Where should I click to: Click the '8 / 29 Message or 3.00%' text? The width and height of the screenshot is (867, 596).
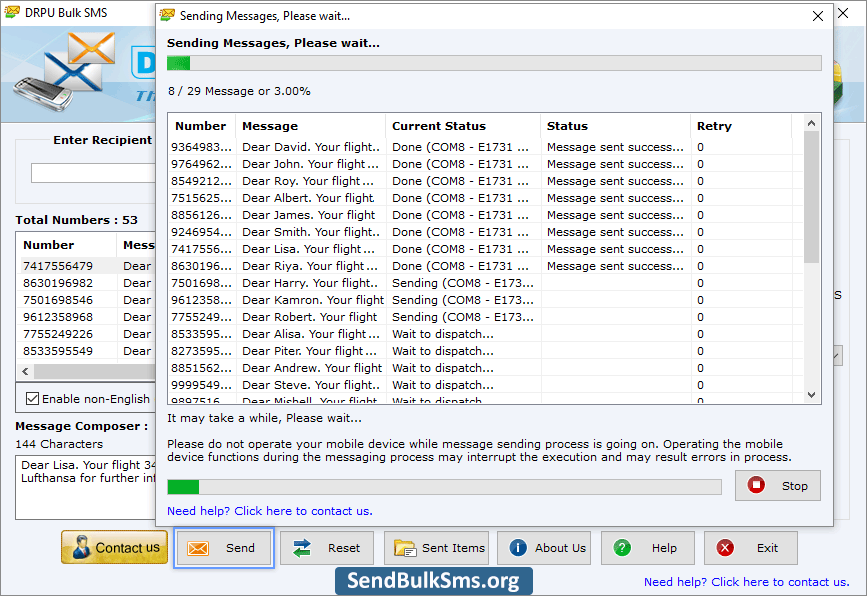pos(239,91)
